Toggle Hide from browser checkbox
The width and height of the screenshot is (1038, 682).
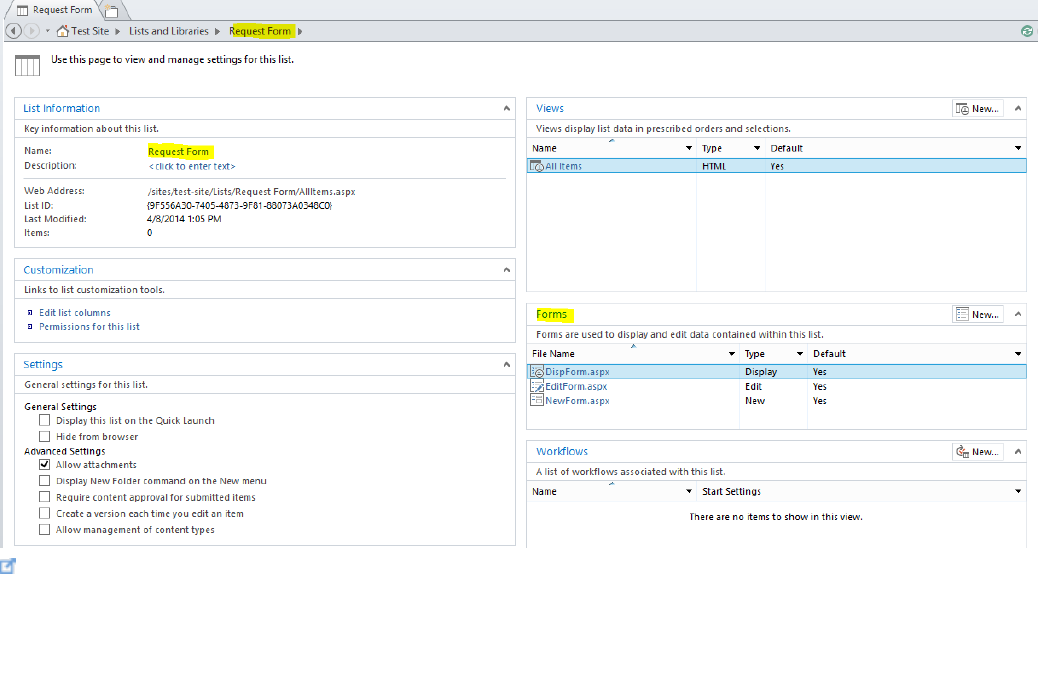pyautogui.click(x=44, y=436)
